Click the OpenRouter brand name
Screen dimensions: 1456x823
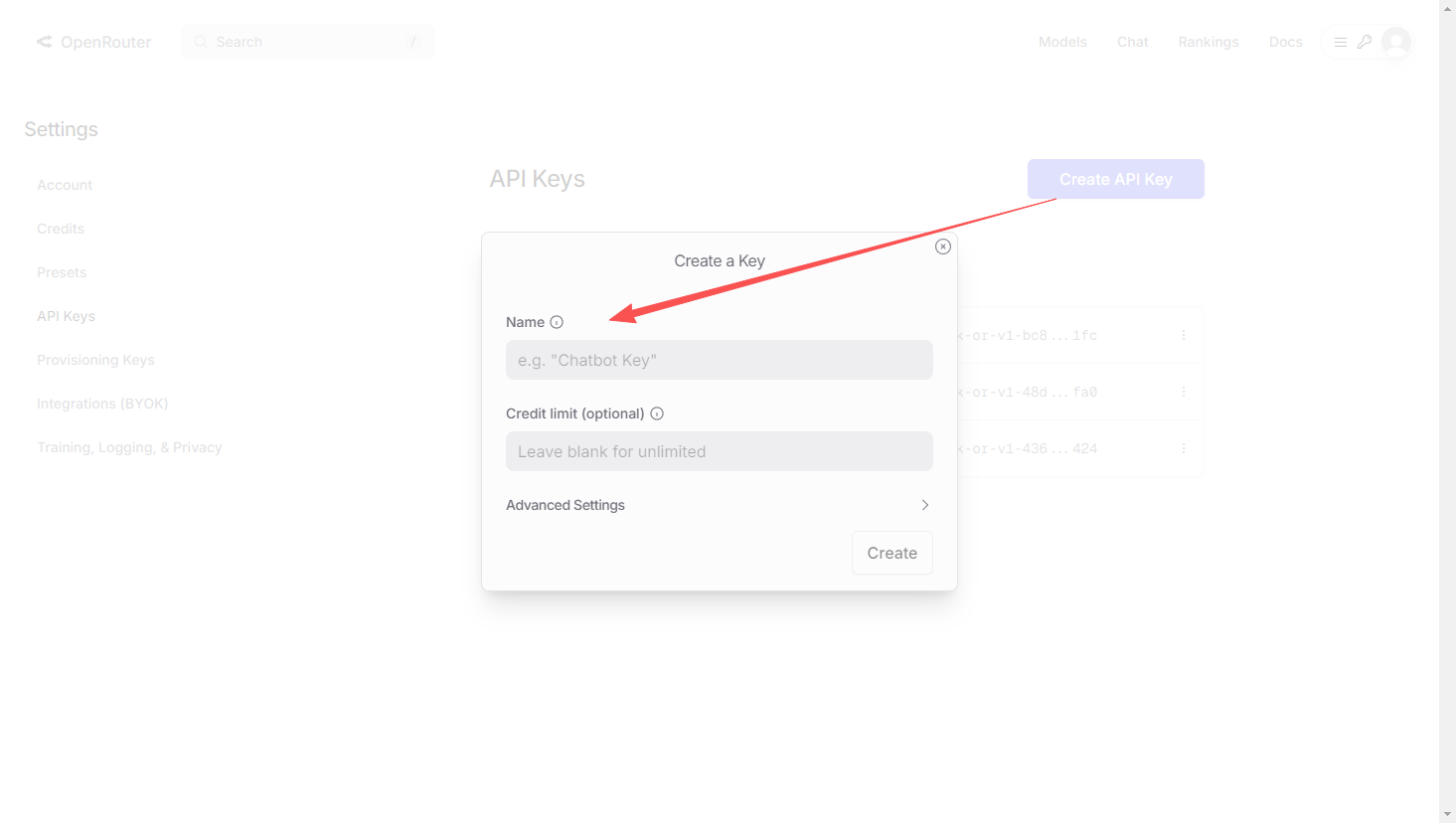click(x=105, y=42)
